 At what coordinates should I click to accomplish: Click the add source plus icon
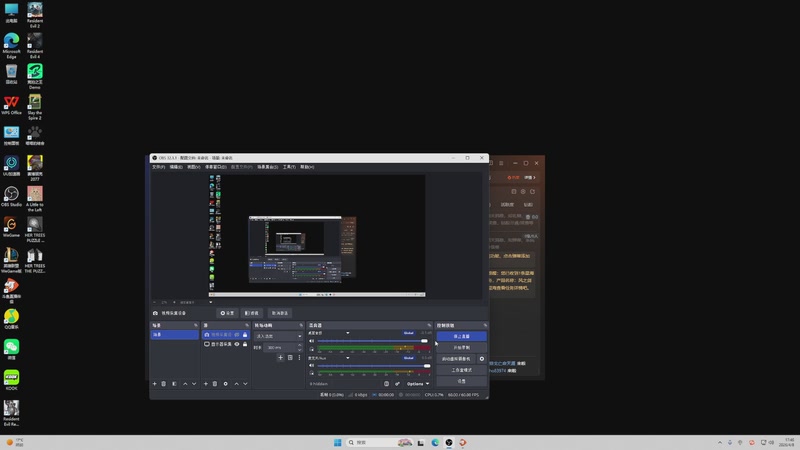205,383
